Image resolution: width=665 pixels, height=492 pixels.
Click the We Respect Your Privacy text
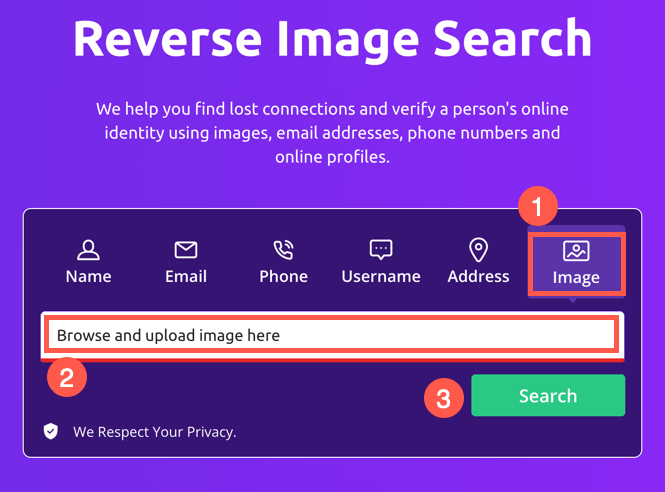pyautogui.click(x=154, y=432)
